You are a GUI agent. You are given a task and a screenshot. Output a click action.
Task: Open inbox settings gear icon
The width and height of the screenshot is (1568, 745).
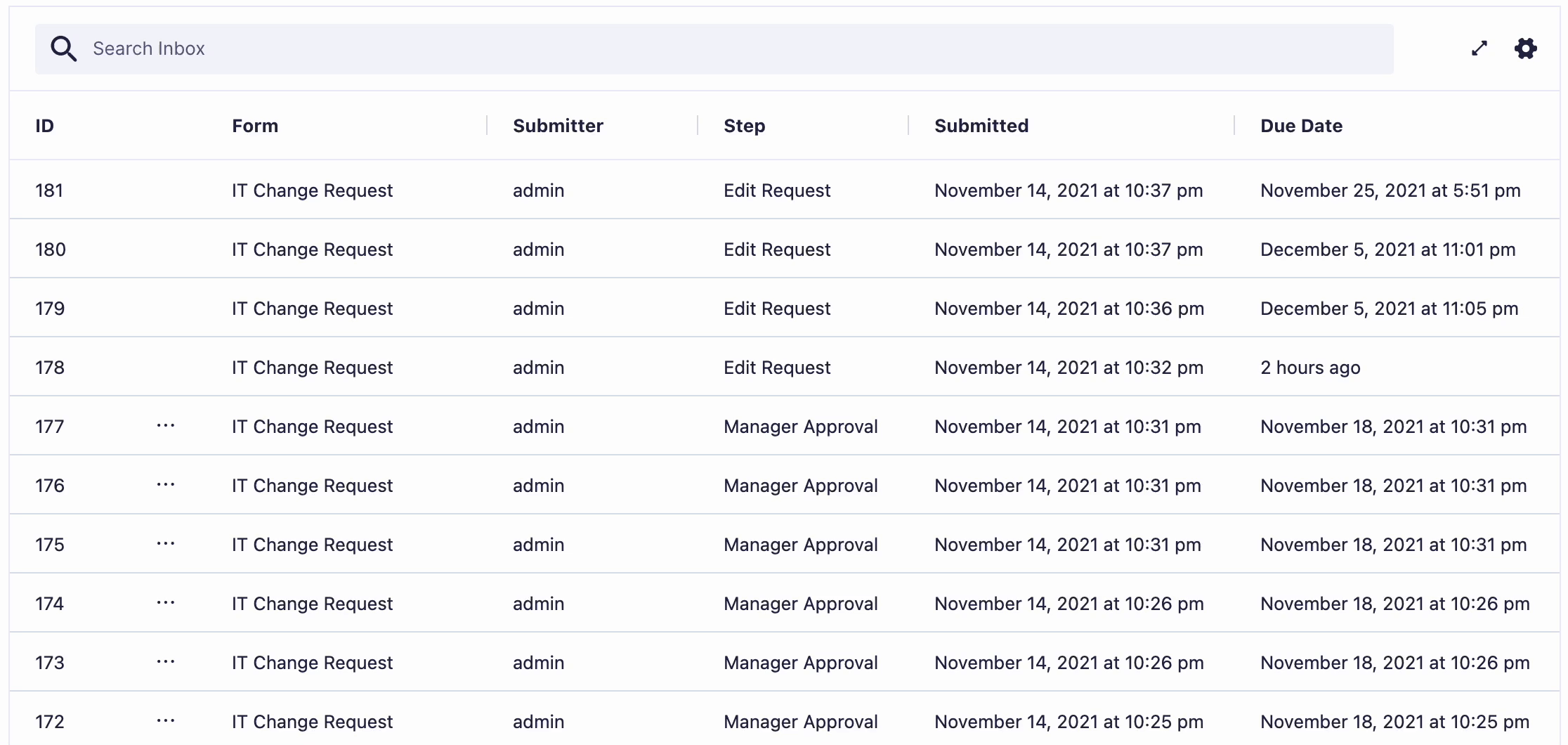pos(1525,48)
